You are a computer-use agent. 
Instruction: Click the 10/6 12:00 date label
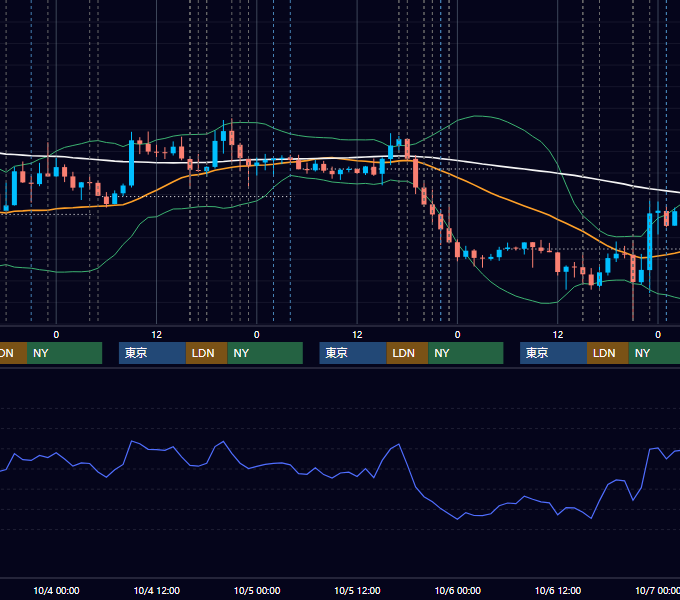558,590
